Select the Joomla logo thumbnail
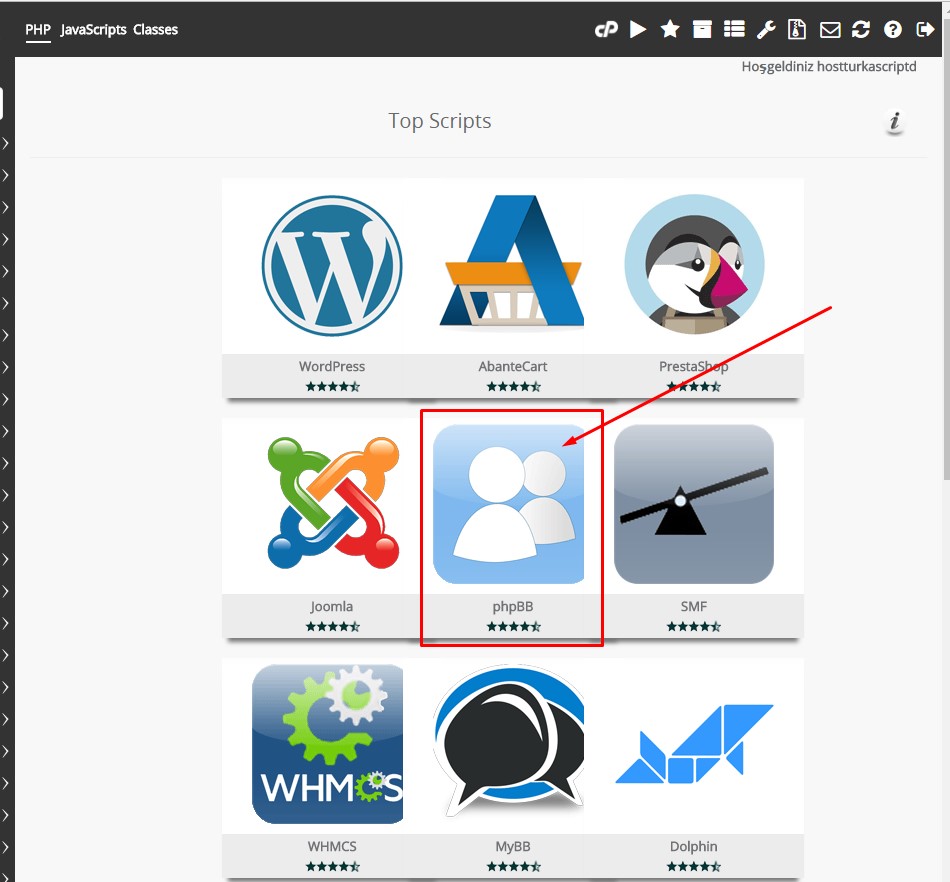 point(332,503)
